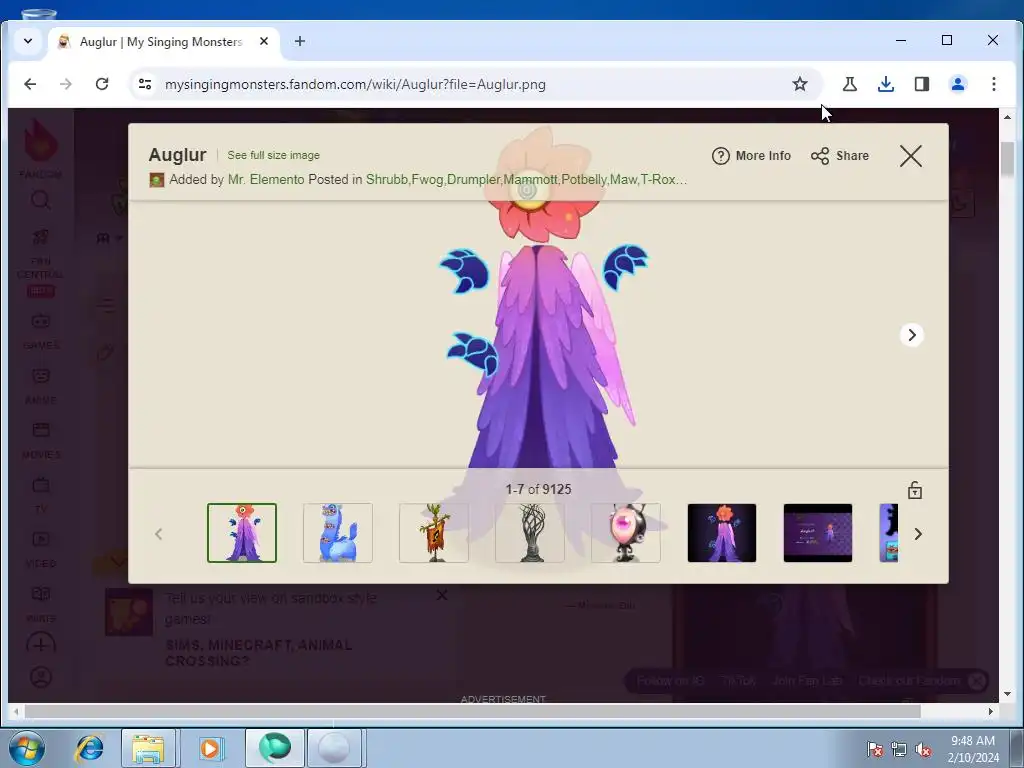Open the Shrubb posted-in link

(387, 179)
